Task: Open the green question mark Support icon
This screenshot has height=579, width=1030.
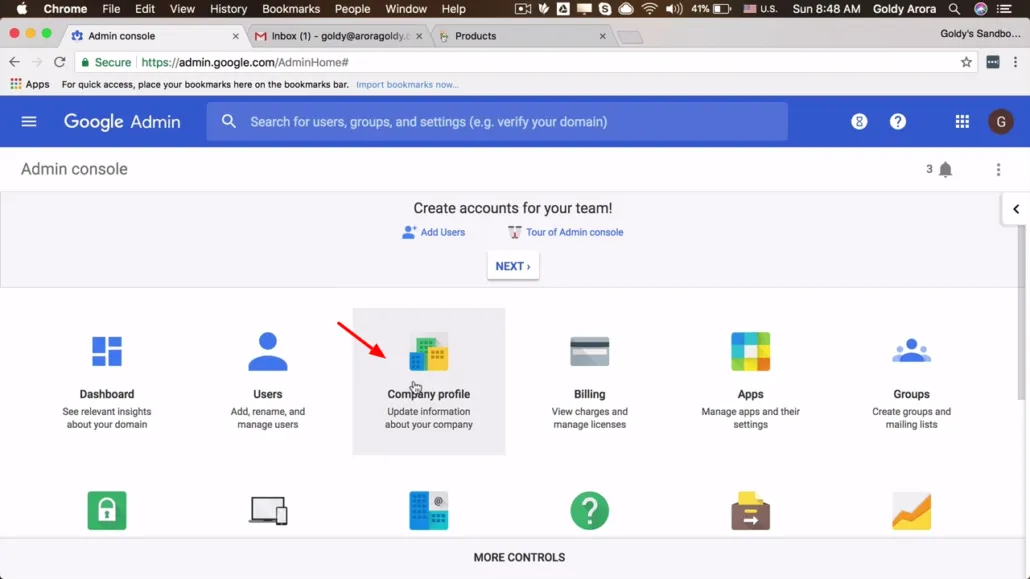Action: [589, 510]
